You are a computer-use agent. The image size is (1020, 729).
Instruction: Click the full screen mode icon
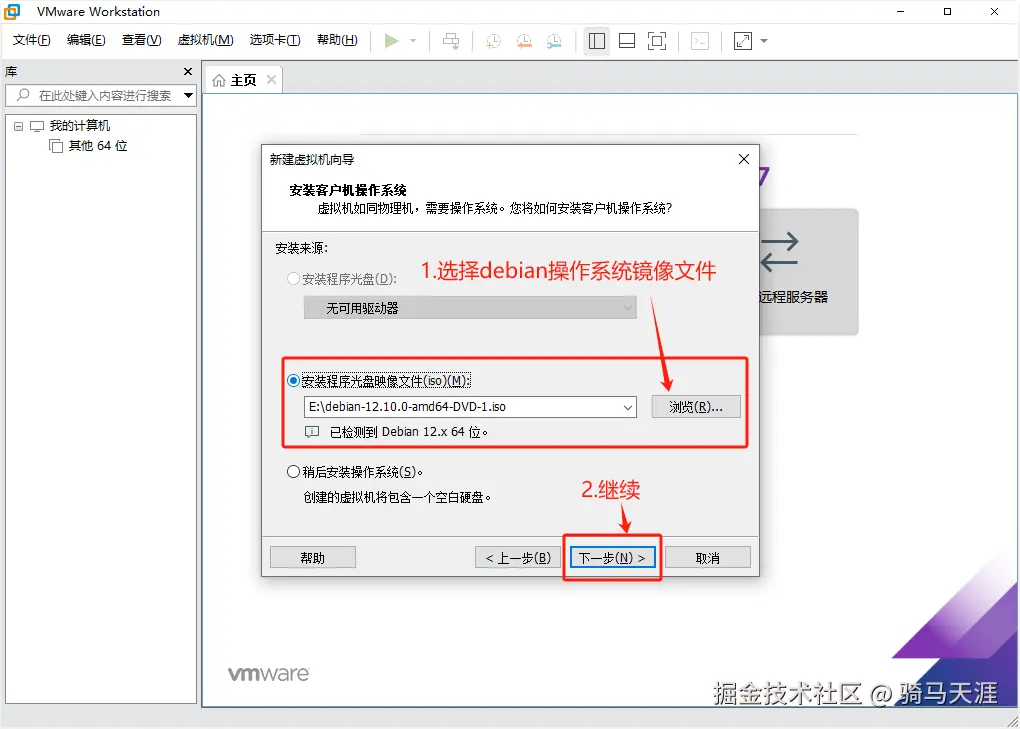[x=657, y=41]
